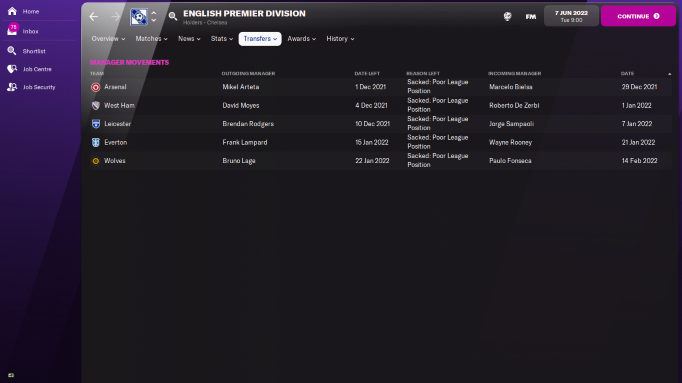Click the world globe icon

click(x=508, y=17)
